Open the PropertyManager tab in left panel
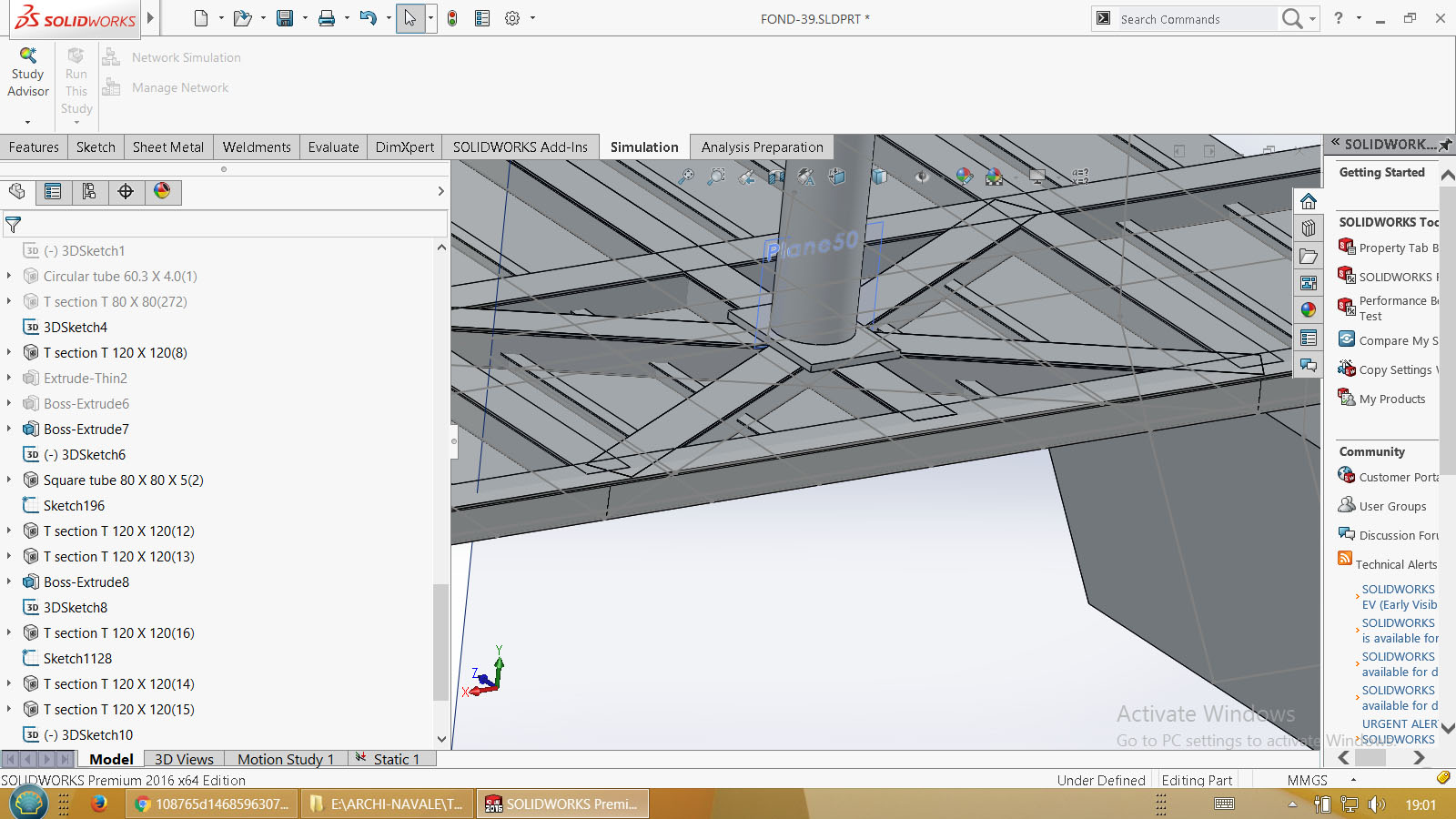1456x819 pixels. tap(53, 191)
